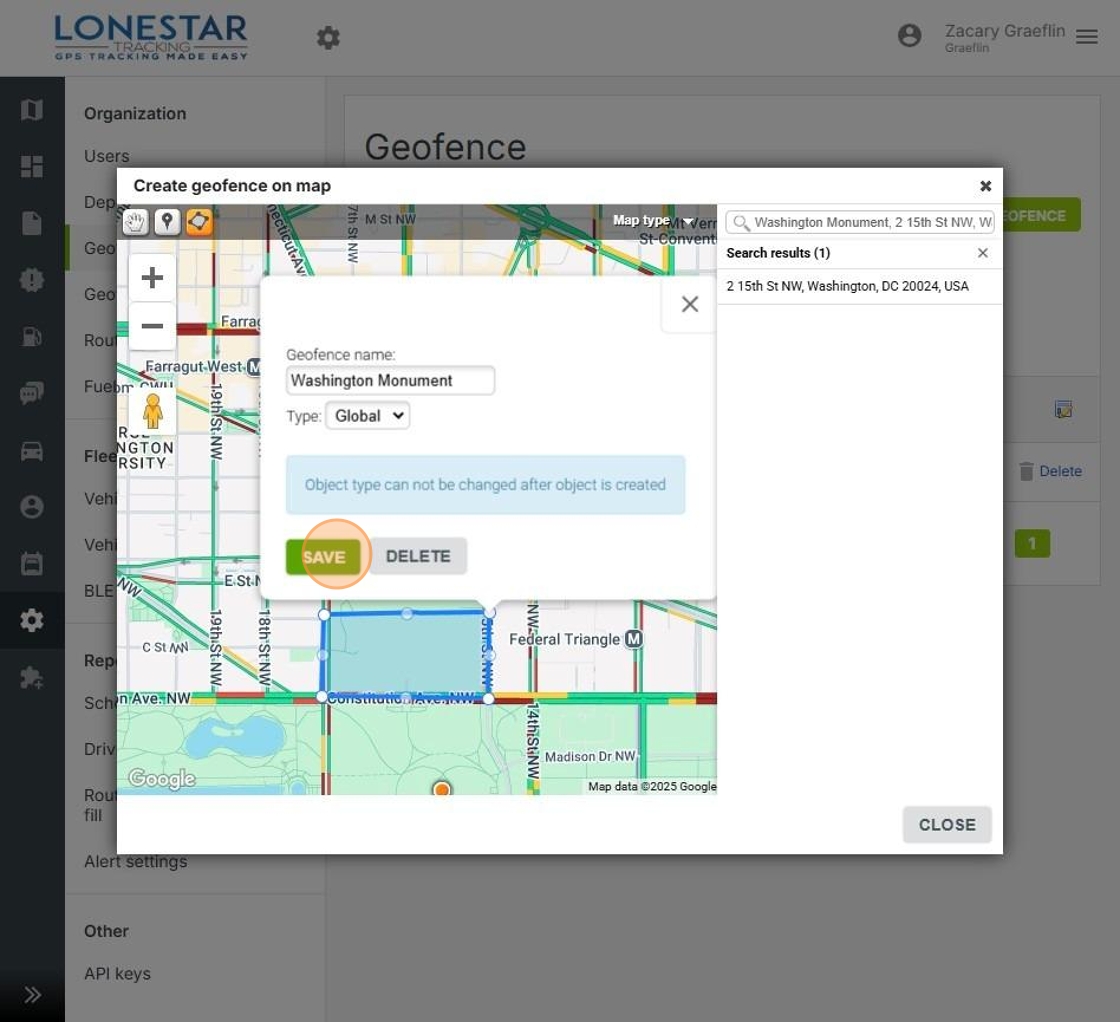Open the Map type dropdown

(x=653, y=221)
